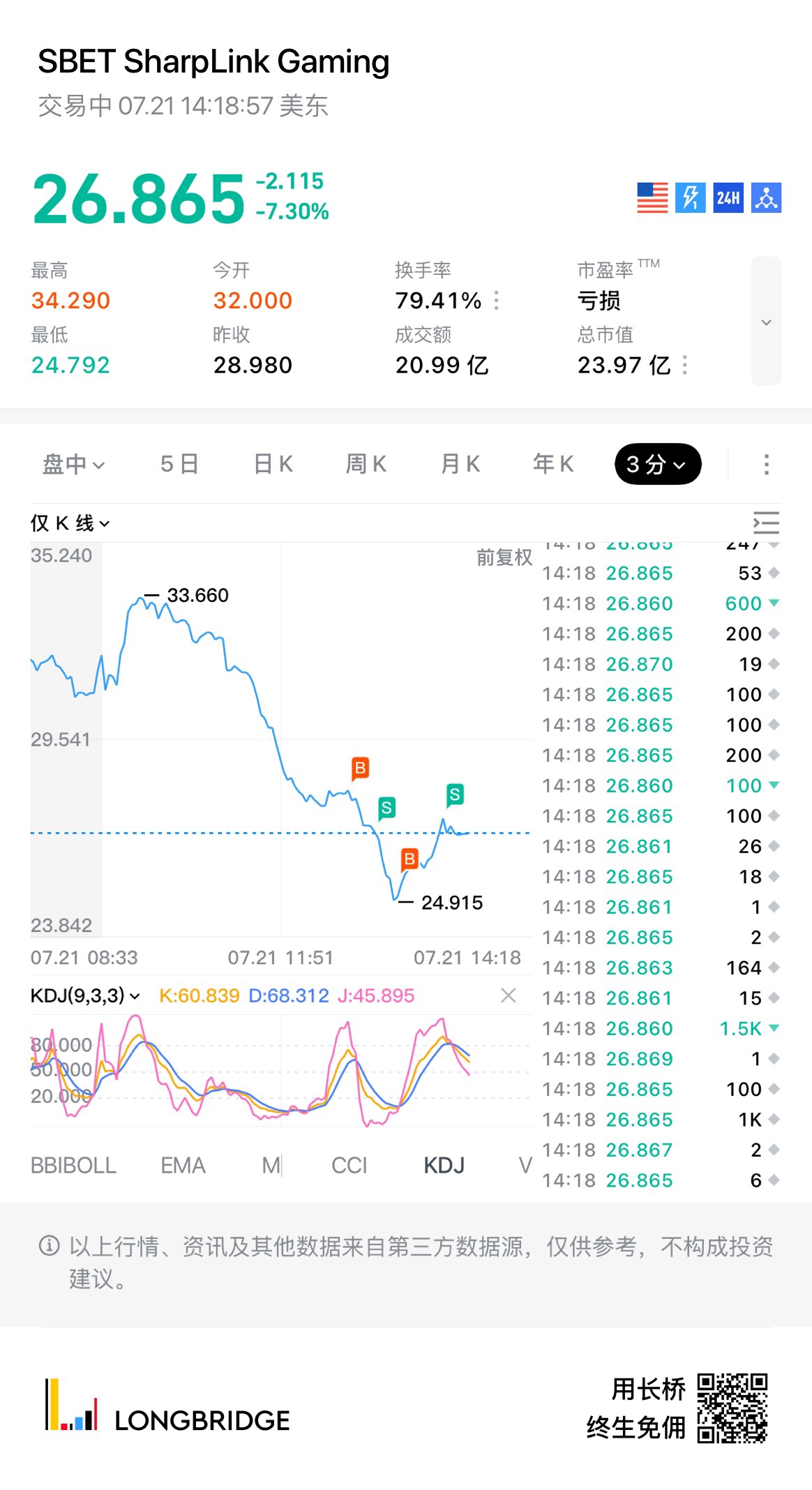Toggle the trade list panel icon
Screen dimensions: 812x1490
(x=766, y=523)
